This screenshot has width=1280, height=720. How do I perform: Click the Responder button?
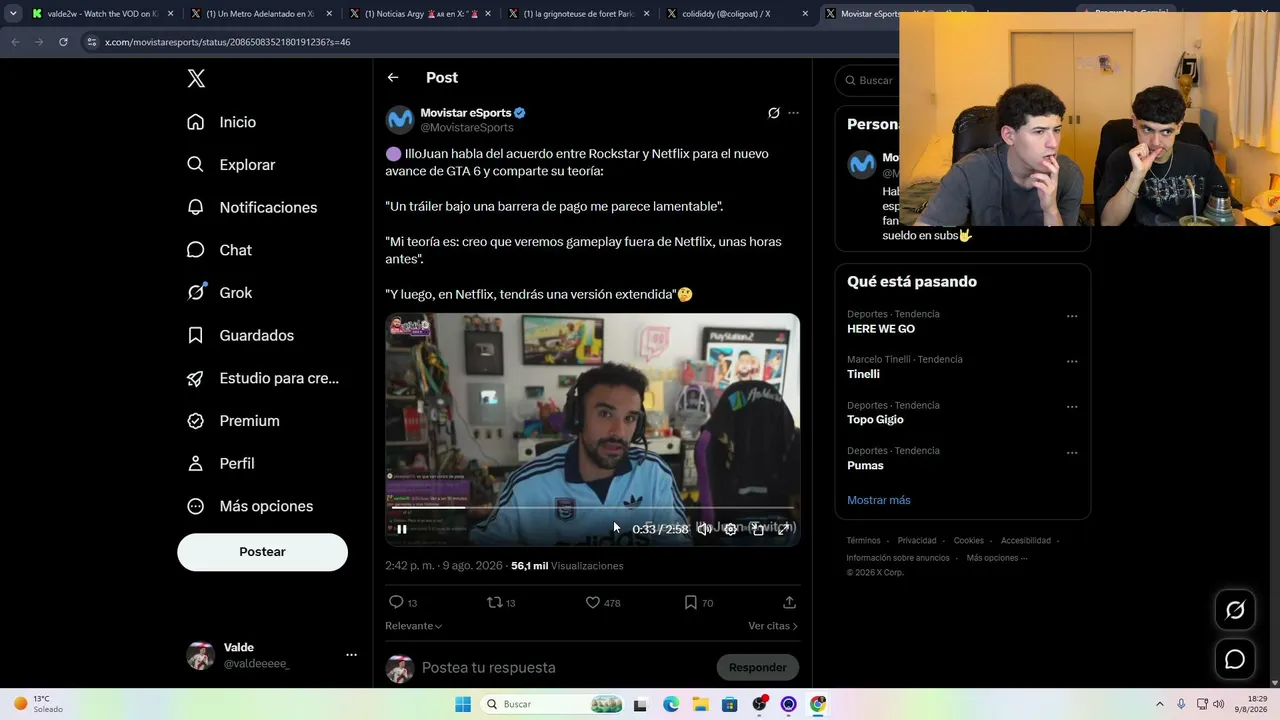(x=757, y=667)
